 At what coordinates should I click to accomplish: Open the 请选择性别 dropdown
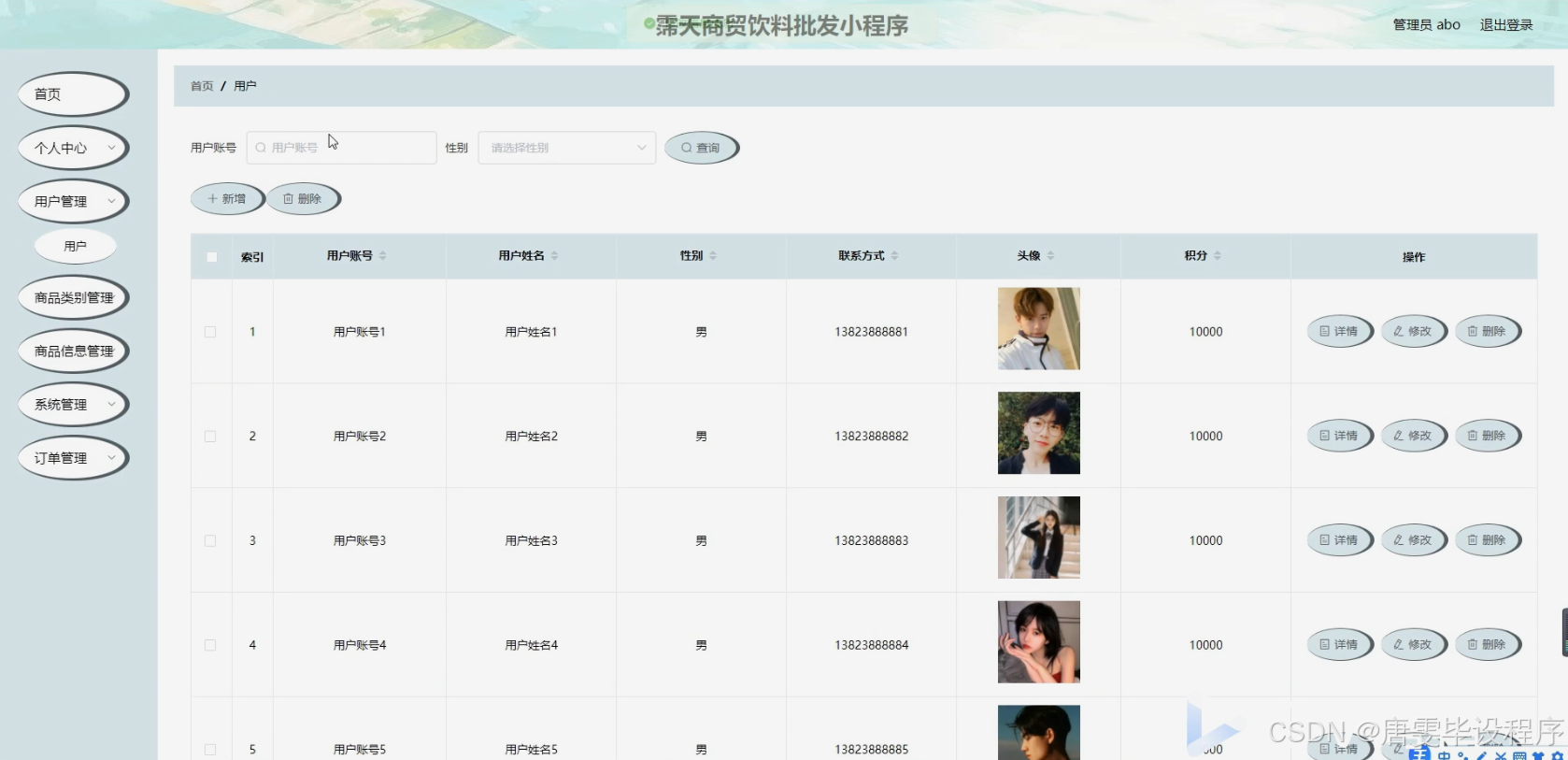[567, 148]
